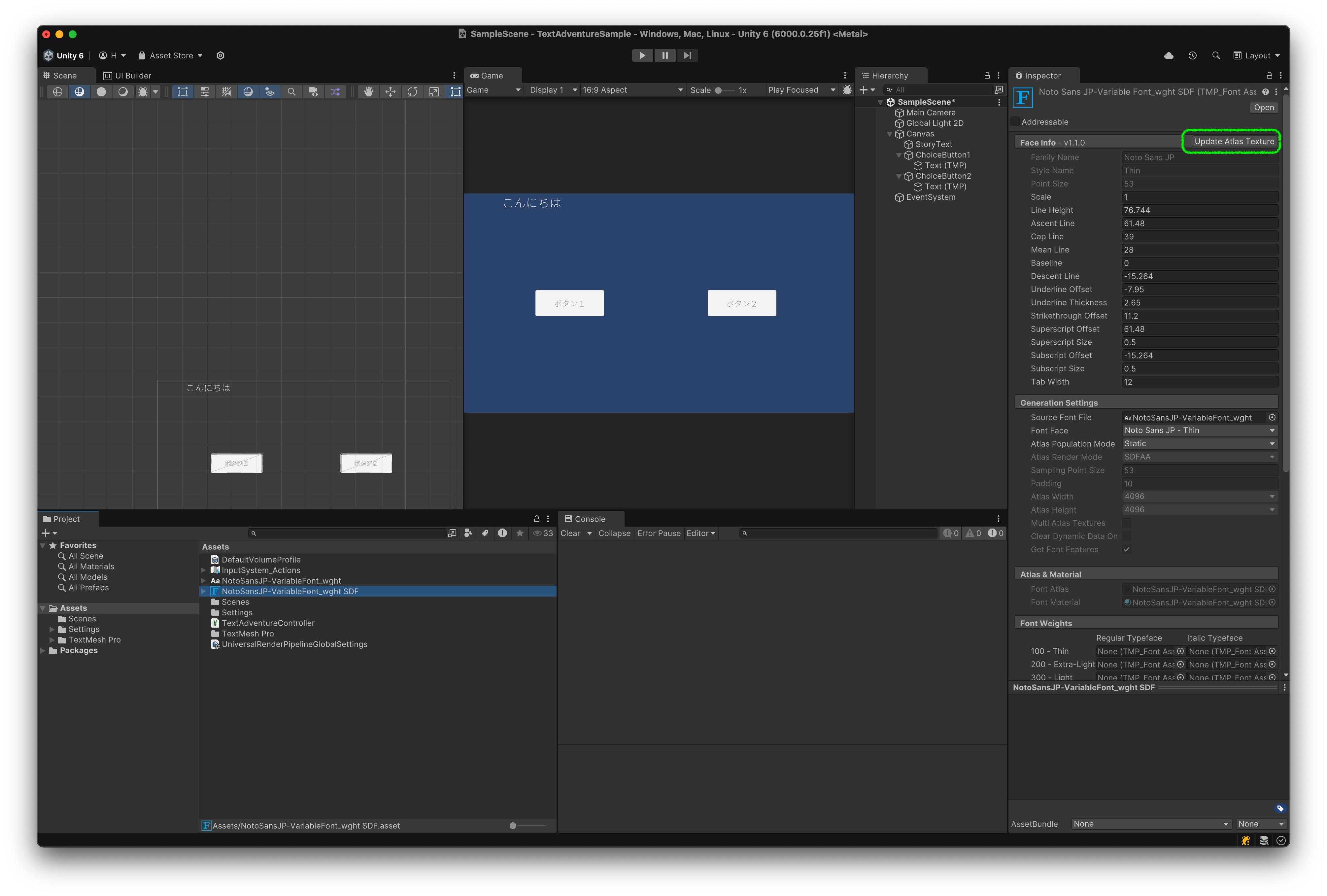The width and height of the screenshot is (1327, 896).
Task: Click the Unity Cloud icon in the top toolbar
Action: [x=1169, y=55]
